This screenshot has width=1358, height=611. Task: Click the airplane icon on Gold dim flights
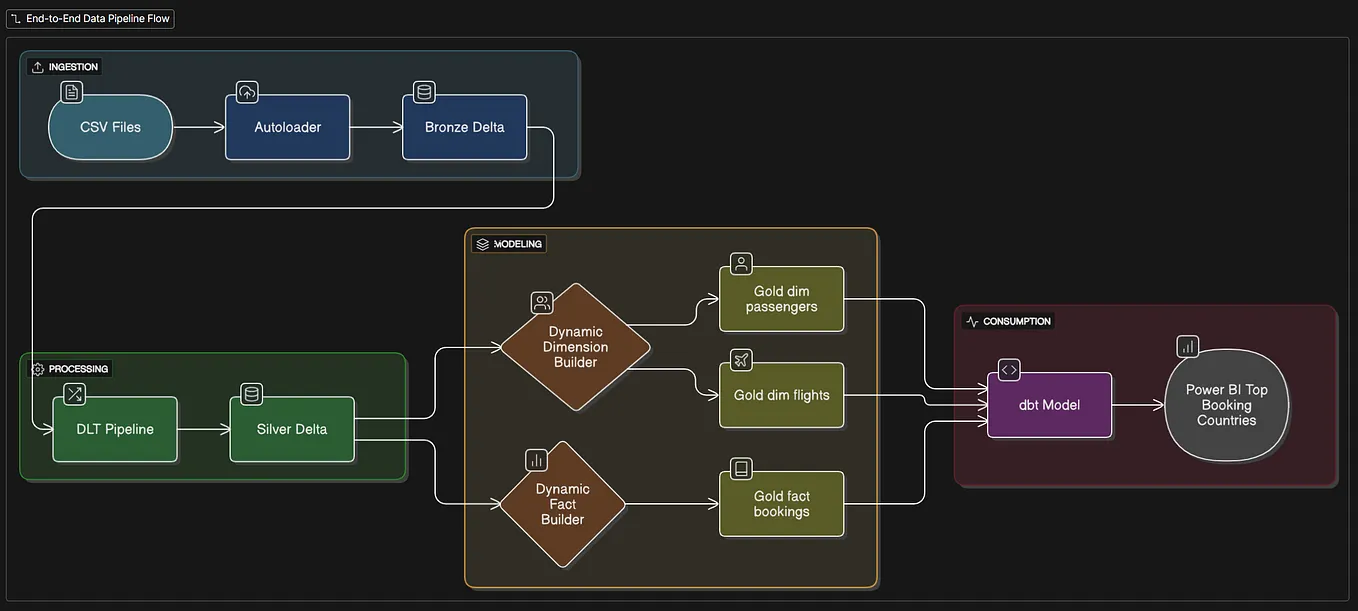(x=740, y=360)
